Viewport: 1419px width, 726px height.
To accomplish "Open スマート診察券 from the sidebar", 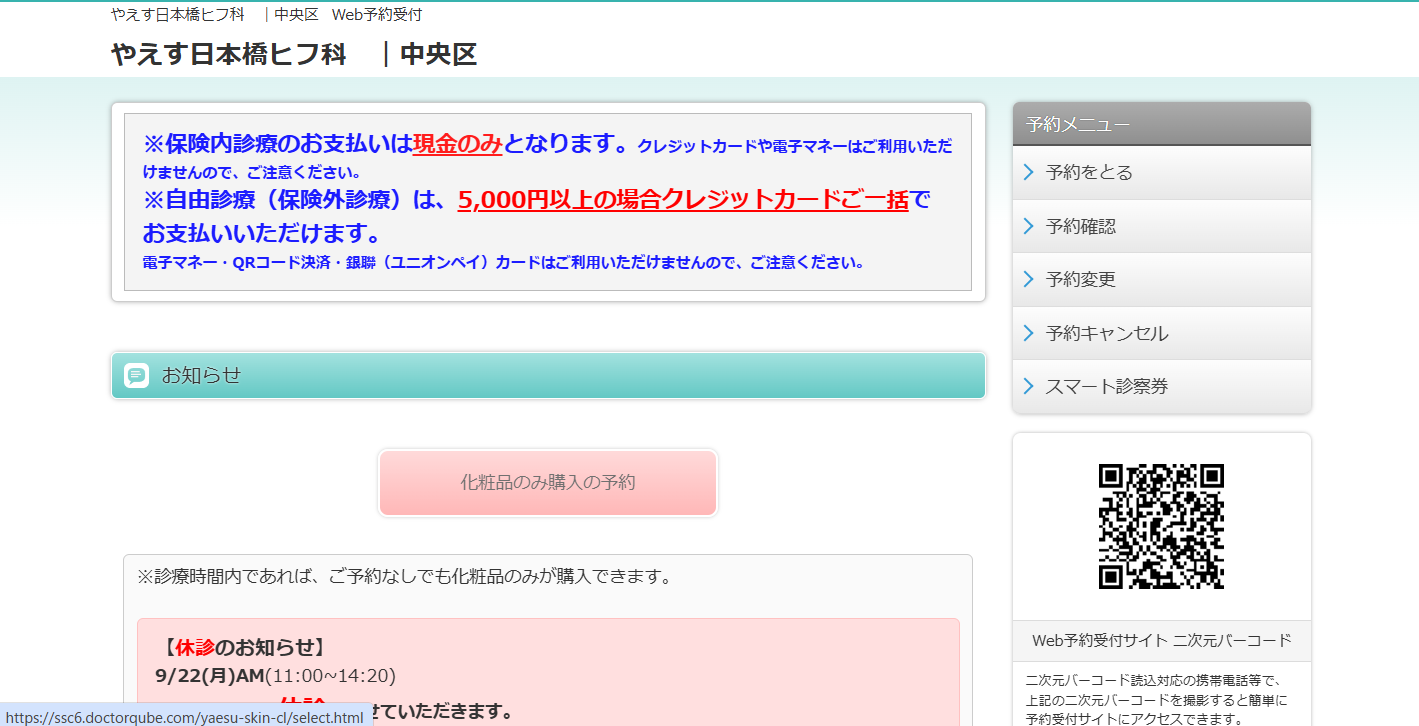I will coord(1106,386).
